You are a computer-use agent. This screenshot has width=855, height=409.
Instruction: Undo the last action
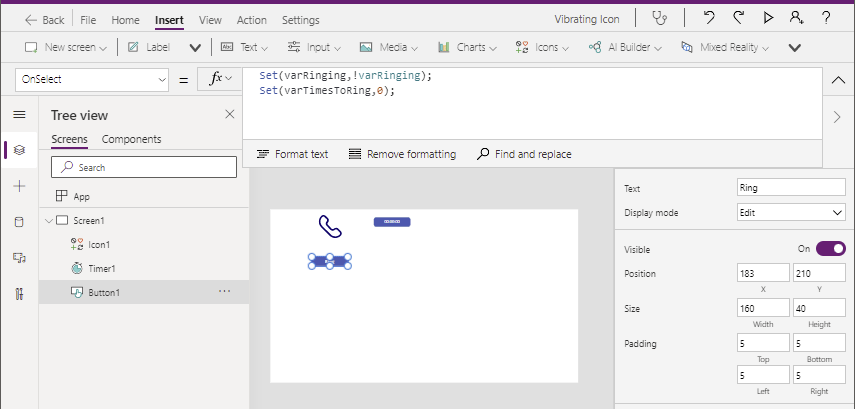tap(709, 18)
